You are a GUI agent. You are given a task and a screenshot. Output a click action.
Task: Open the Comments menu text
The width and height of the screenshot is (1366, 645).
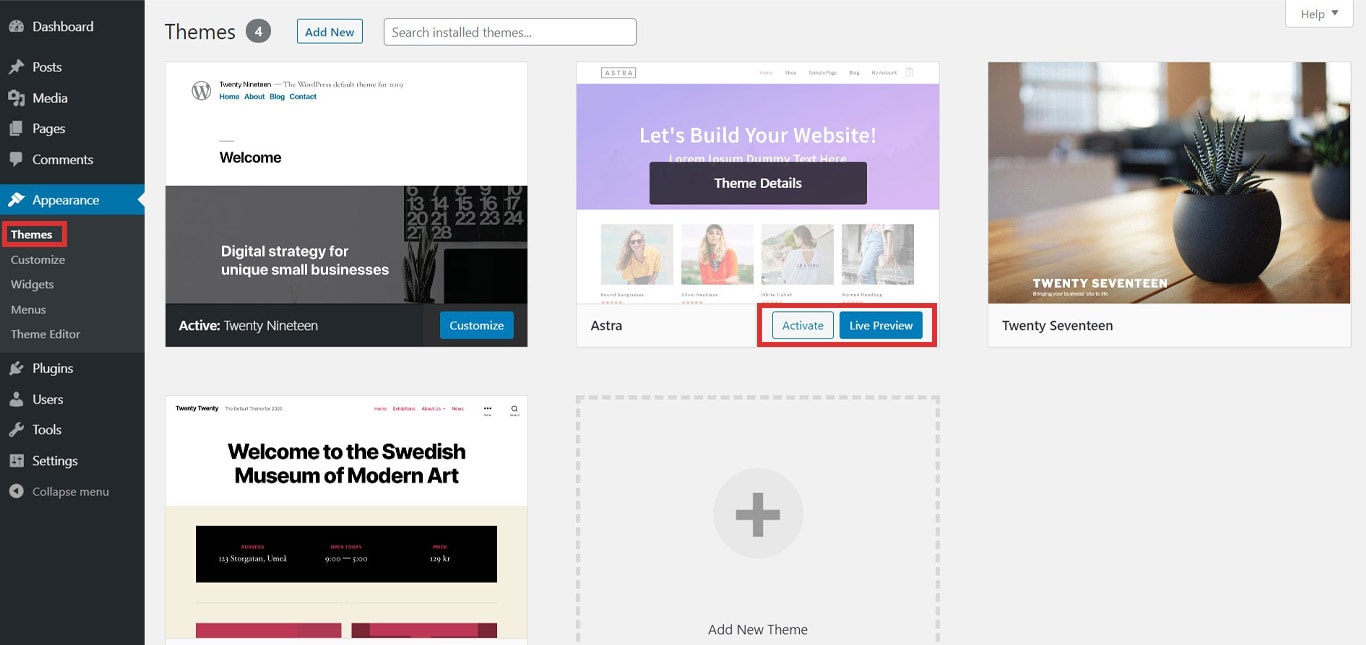coord(63,160)
